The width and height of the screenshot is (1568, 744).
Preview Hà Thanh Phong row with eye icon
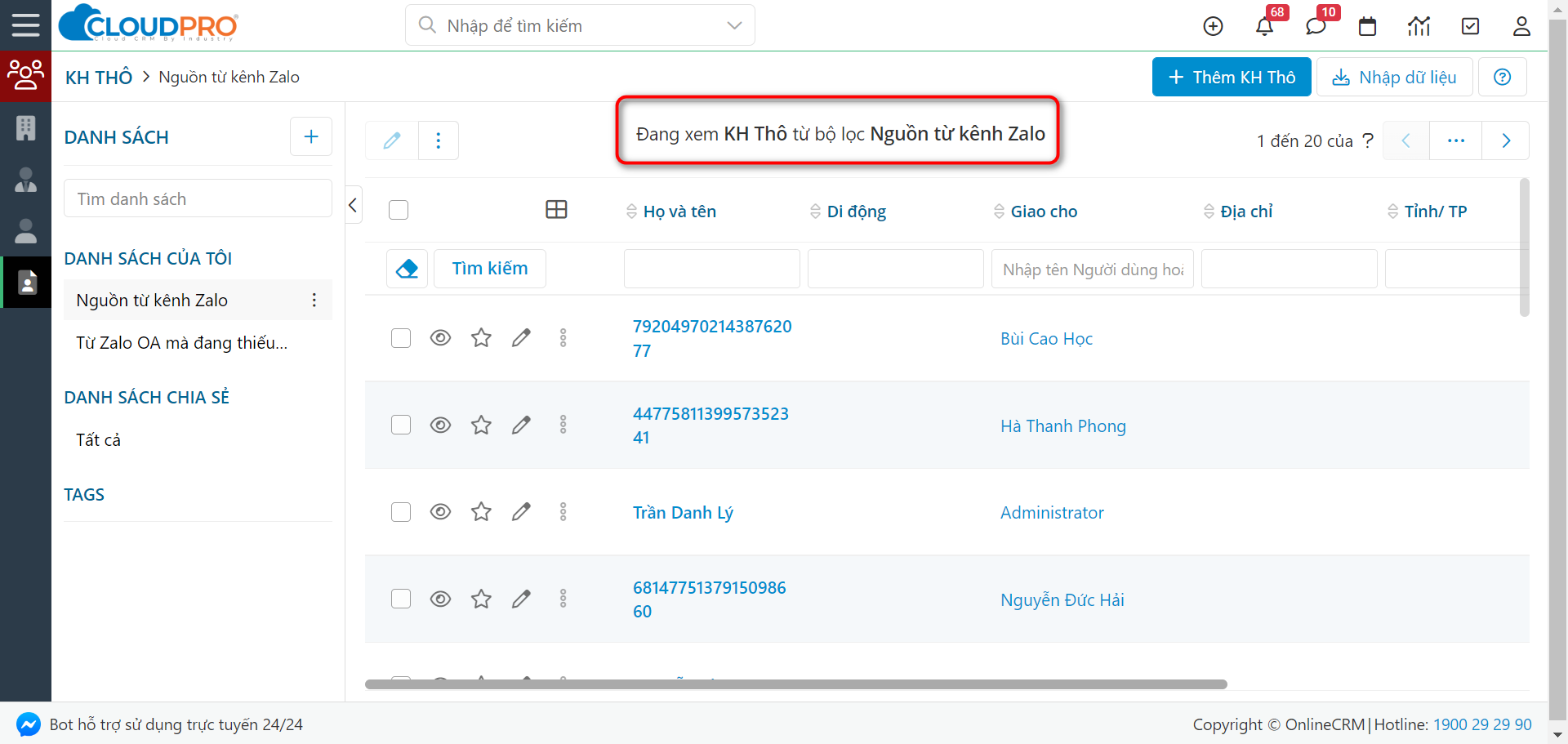440,425
